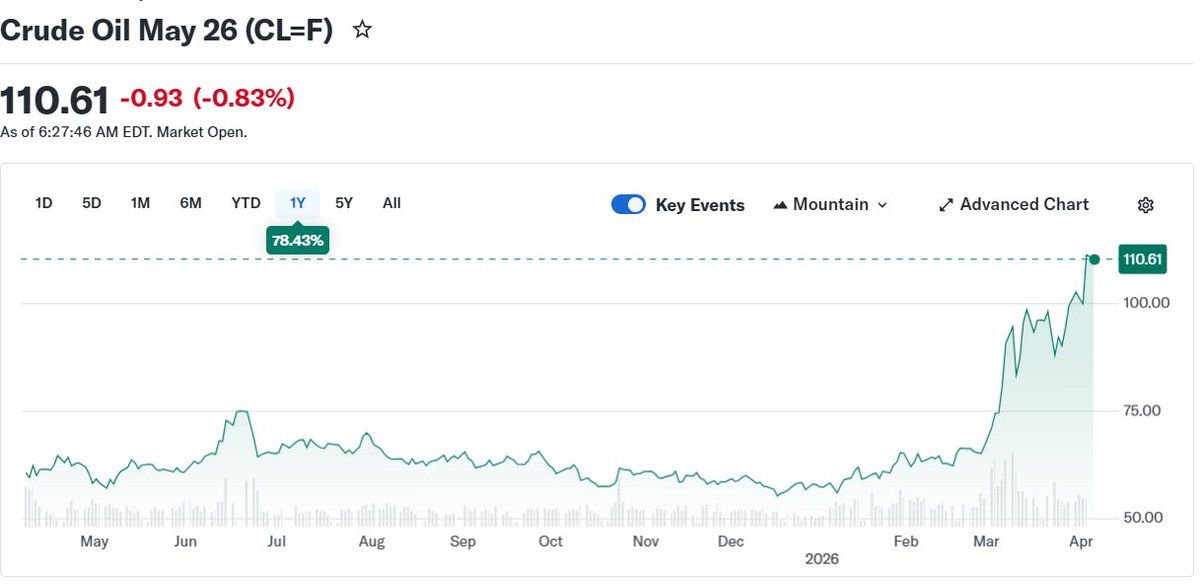Open the Advanced Chart link

[1024, 204]
